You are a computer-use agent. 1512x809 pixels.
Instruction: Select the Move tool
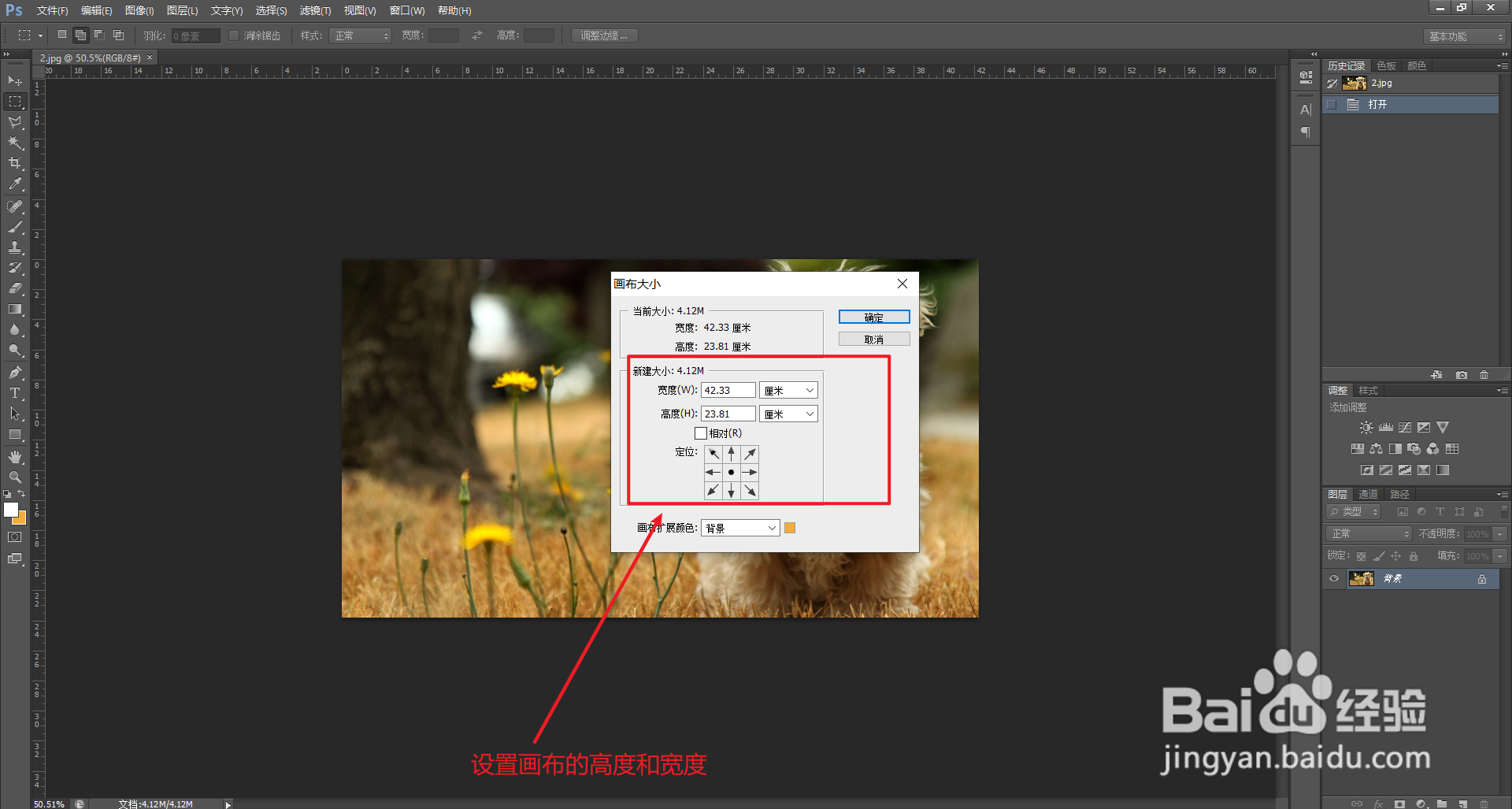pos(15,81)
